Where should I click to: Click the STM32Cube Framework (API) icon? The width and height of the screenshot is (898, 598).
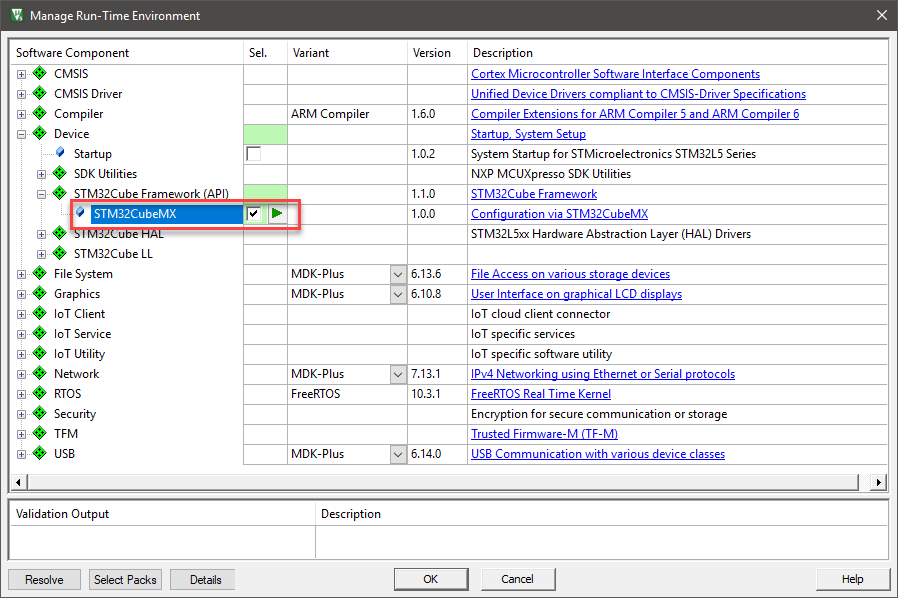60,193
